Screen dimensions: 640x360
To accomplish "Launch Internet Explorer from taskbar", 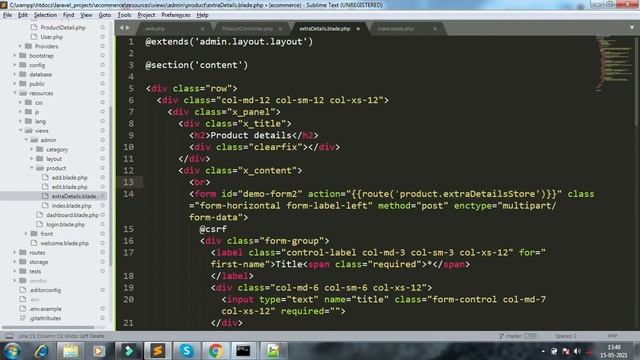I will [x=42, y=351].
